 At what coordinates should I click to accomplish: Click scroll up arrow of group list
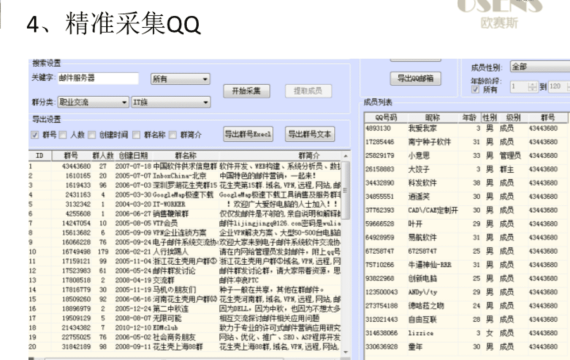coord(346,156)
